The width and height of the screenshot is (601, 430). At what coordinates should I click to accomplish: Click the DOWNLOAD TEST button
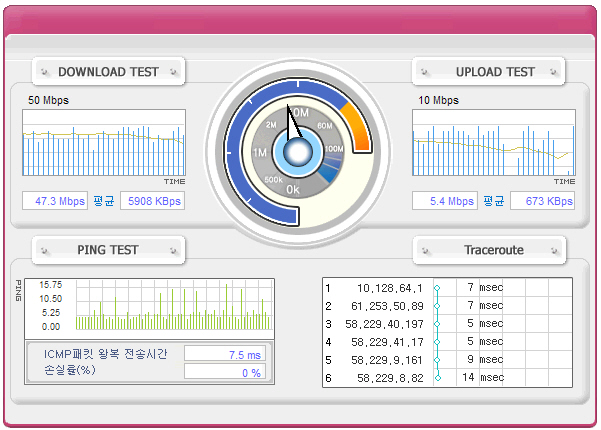pos(108,72)
